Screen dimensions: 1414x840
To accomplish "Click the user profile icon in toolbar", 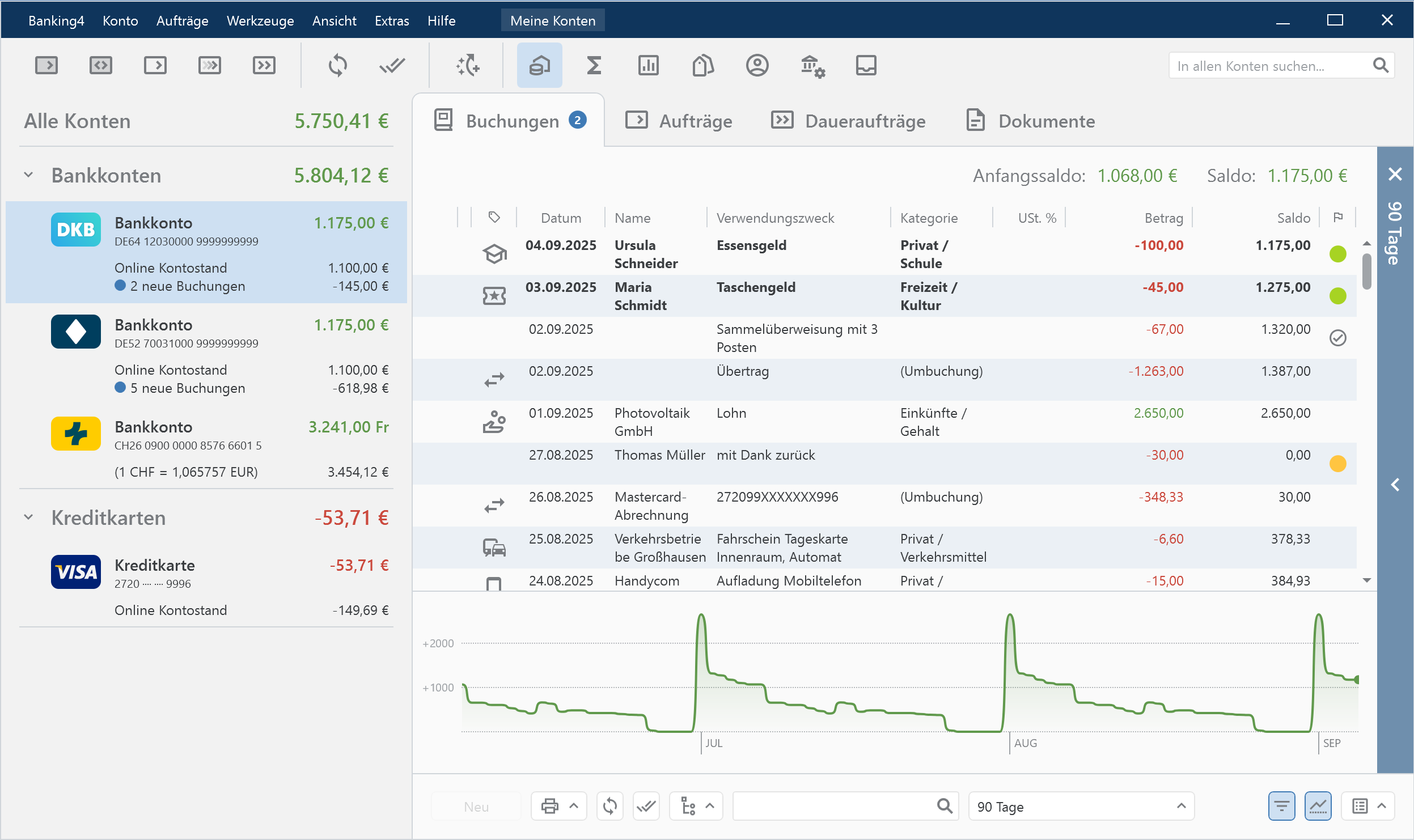I will (x=757, y=66).
